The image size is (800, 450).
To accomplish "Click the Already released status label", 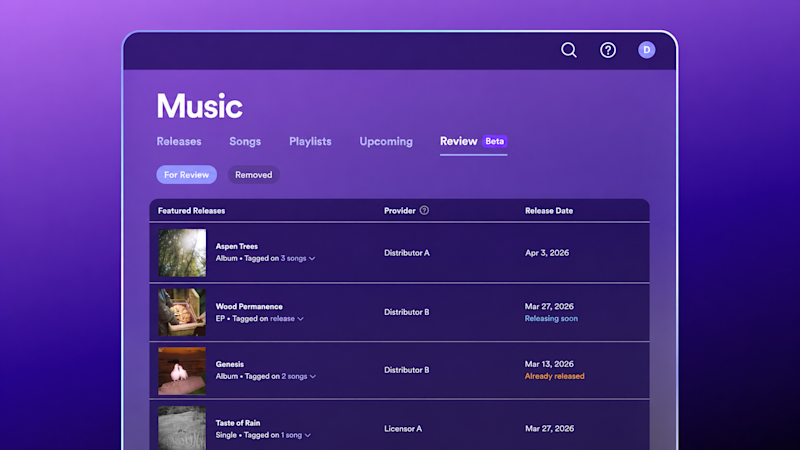I will click(x=555, y=376).
